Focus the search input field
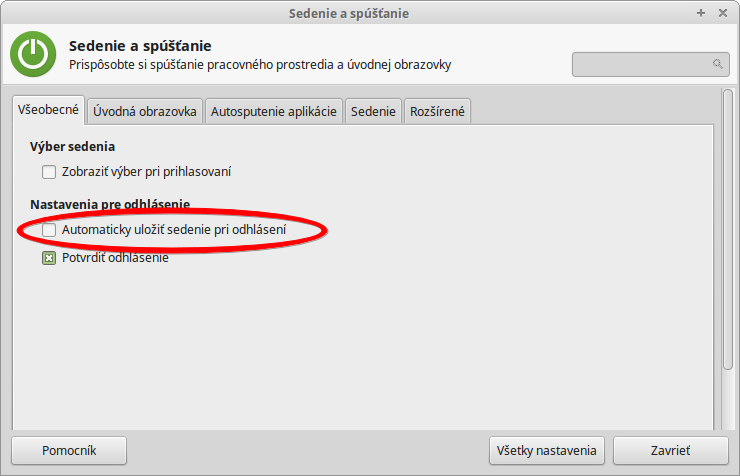The image size is (740, 476). 642,64
